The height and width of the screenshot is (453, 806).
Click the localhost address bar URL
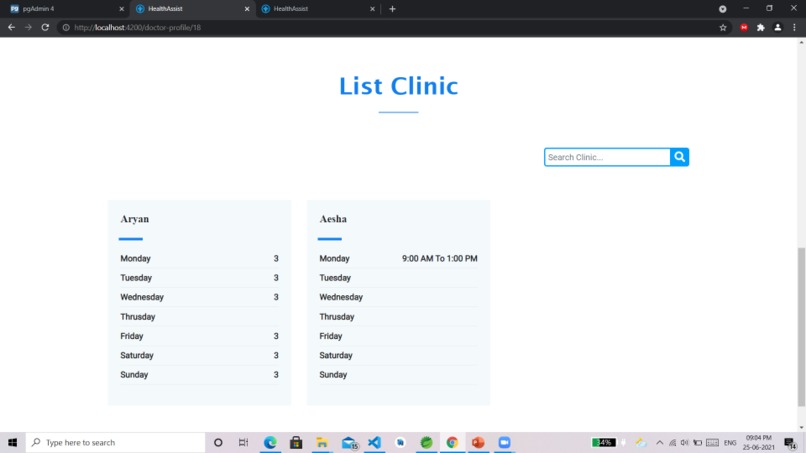pos(137,28)
